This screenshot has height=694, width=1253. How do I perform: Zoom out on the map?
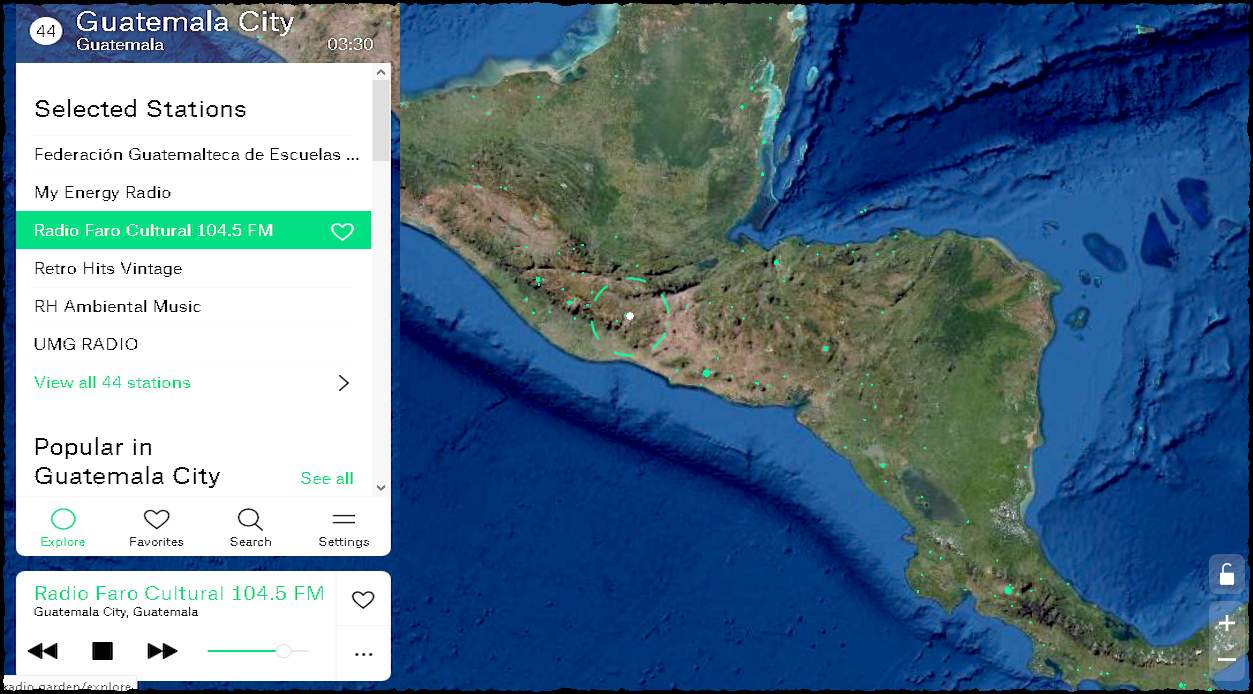click(x=1226, y=660)
